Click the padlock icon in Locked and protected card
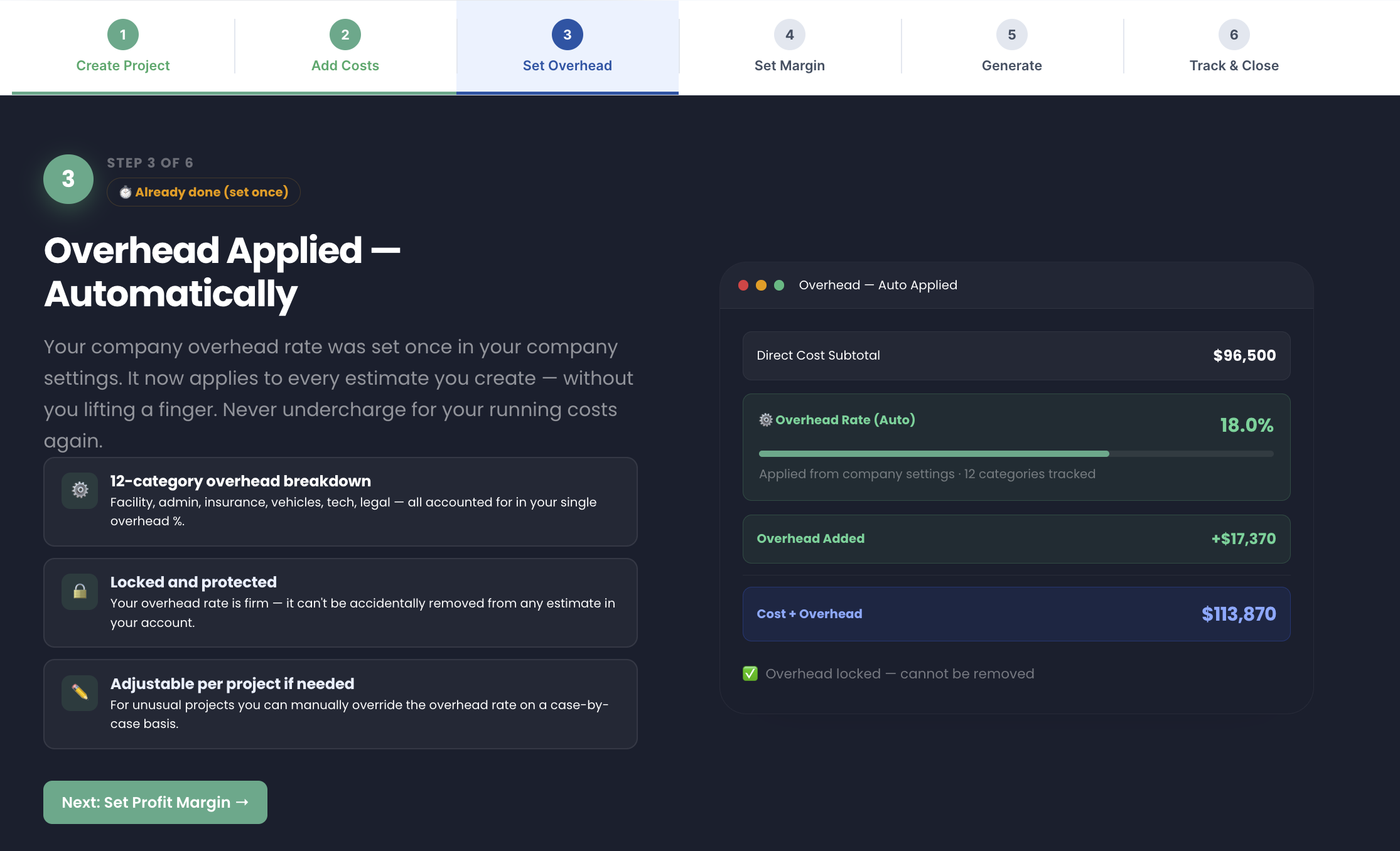Image resolution: width=1400 pixels, height=851 pixels. tap(80, 591)
